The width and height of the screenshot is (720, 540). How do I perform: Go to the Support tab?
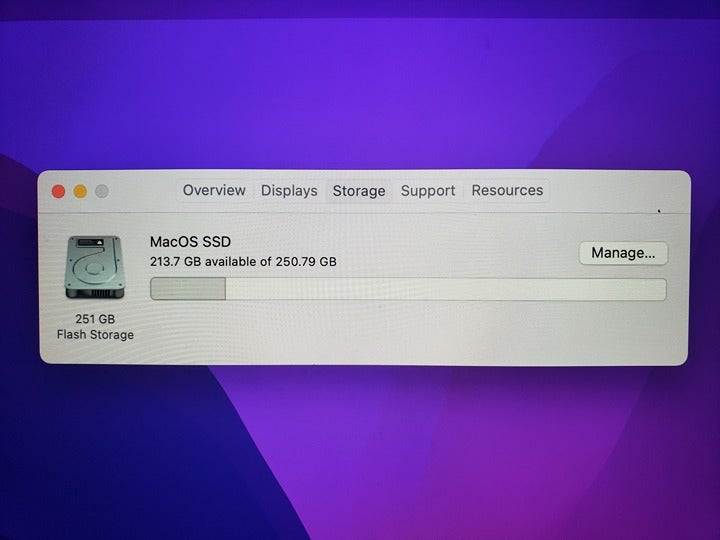tap(428, 191)
